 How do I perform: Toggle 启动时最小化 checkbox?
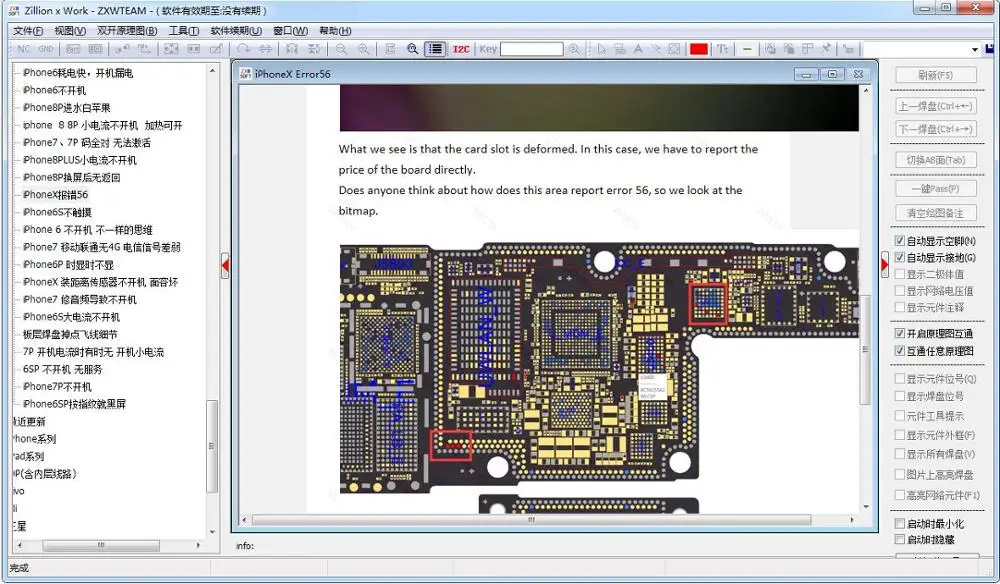tap(900, 523)
